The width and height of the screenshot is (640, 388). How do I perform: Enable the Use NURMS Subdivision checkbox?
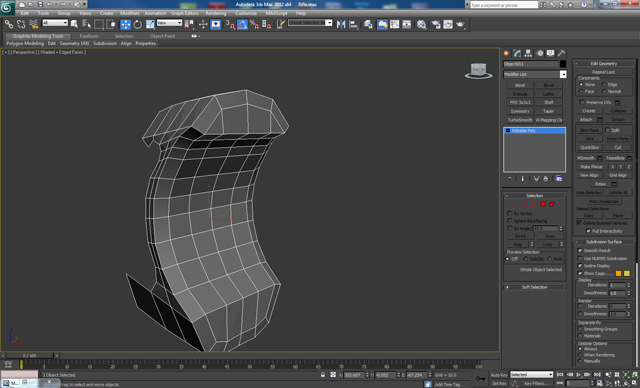click(580, 258)
